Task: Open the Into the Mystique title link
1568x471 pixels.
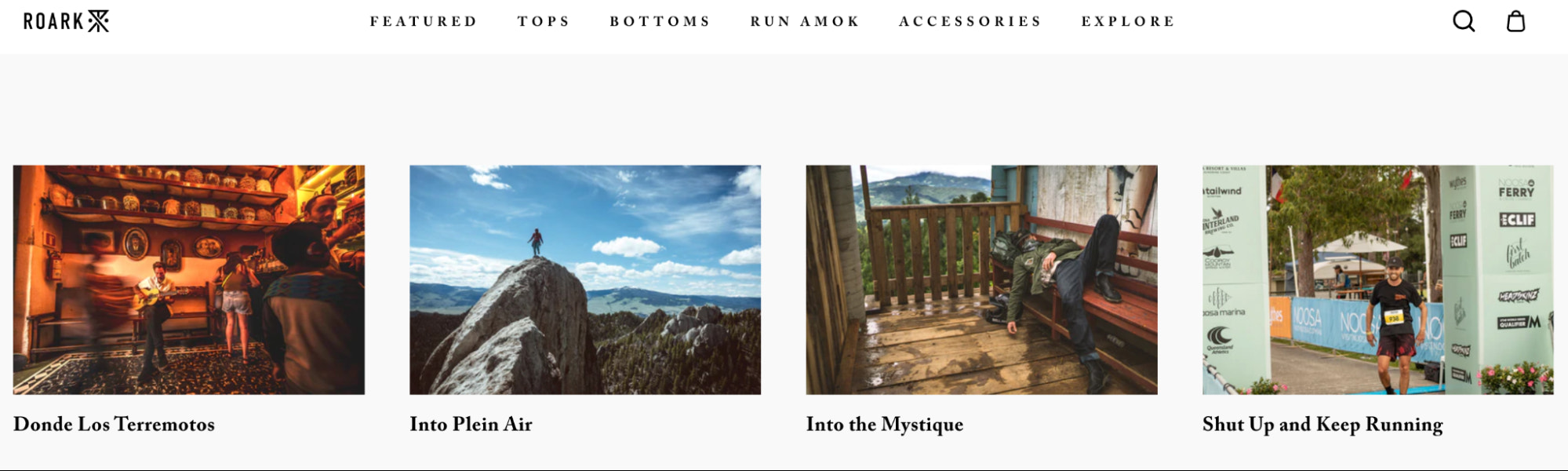Action: (x=885, y=425)
